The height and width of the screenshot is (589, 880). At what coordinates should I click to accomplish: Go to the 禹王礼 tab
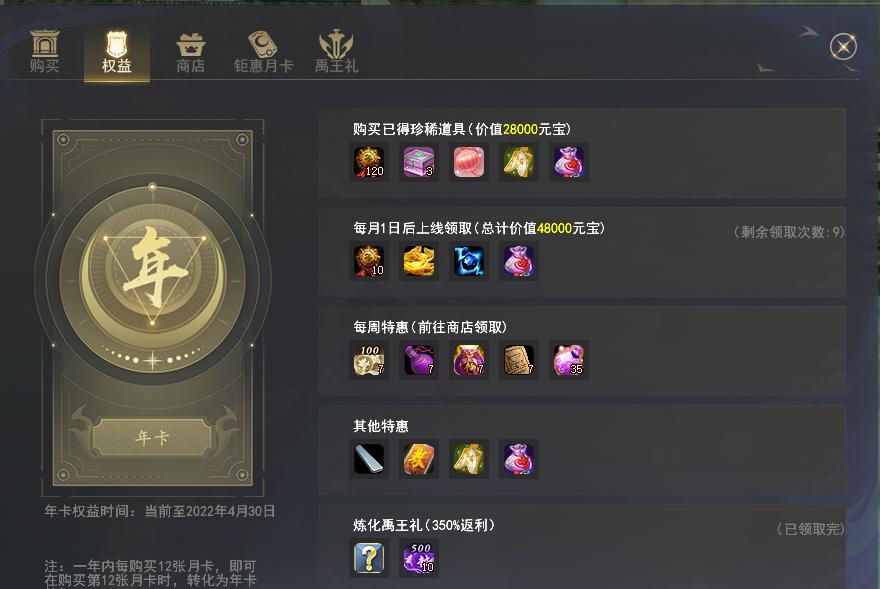[x=336, y=52]
